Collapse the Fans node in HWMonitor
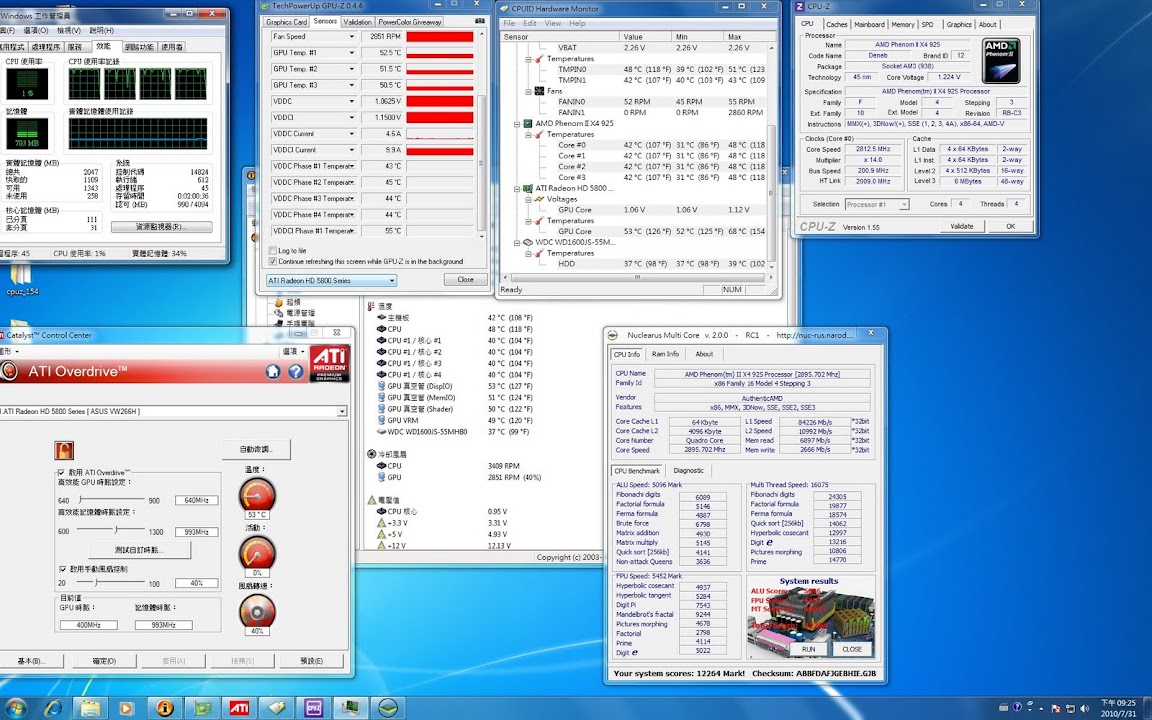Viewport: 1152px width, 720px height. pyautogui.click(x=528, y=91)
